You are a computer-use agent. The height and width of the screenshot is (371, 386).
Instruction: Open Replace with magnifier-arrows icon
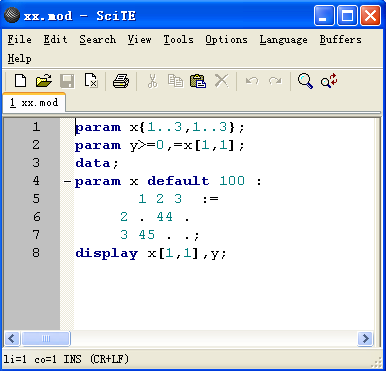(x=329, y=81)
